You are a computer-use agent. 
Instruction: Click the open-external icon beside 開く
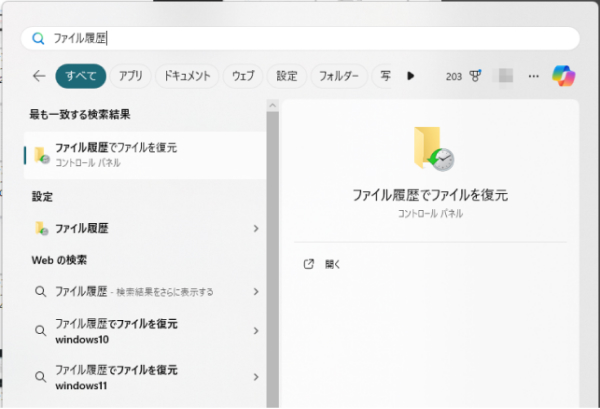coord(308,264)
